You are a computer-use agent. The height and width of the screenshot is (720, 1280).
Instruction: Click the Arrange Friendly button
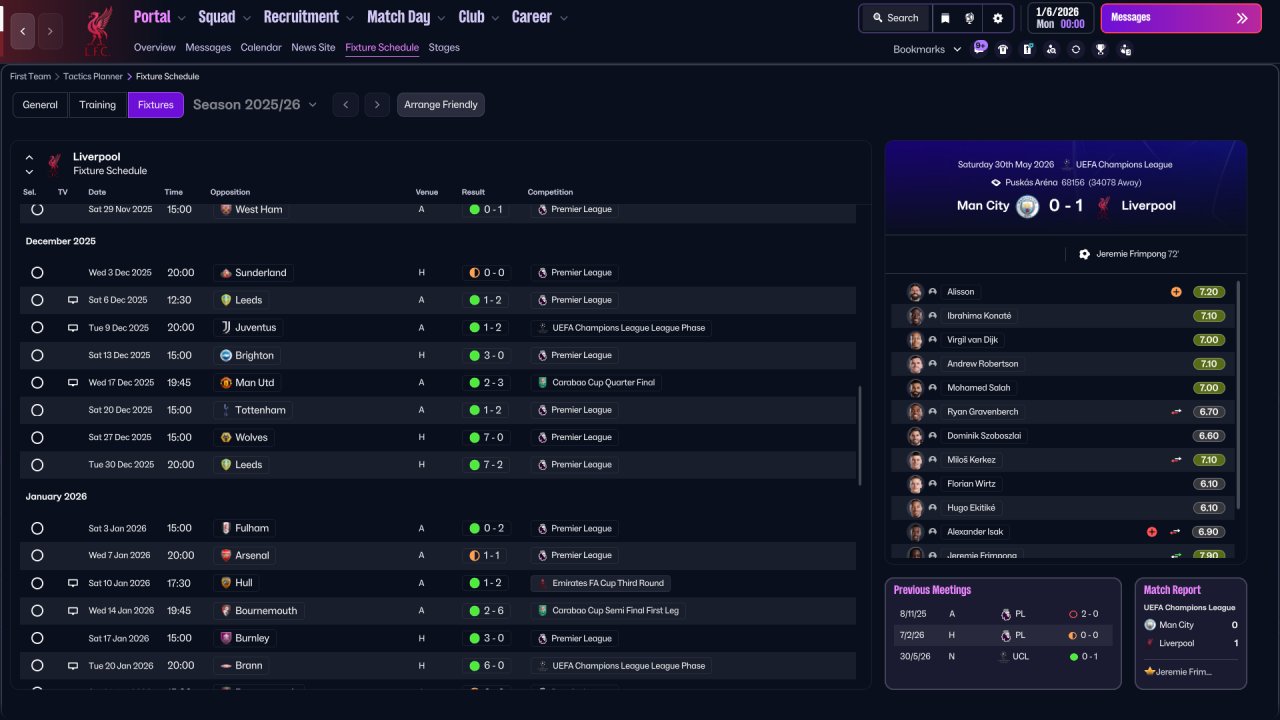(x=441, y=105)
